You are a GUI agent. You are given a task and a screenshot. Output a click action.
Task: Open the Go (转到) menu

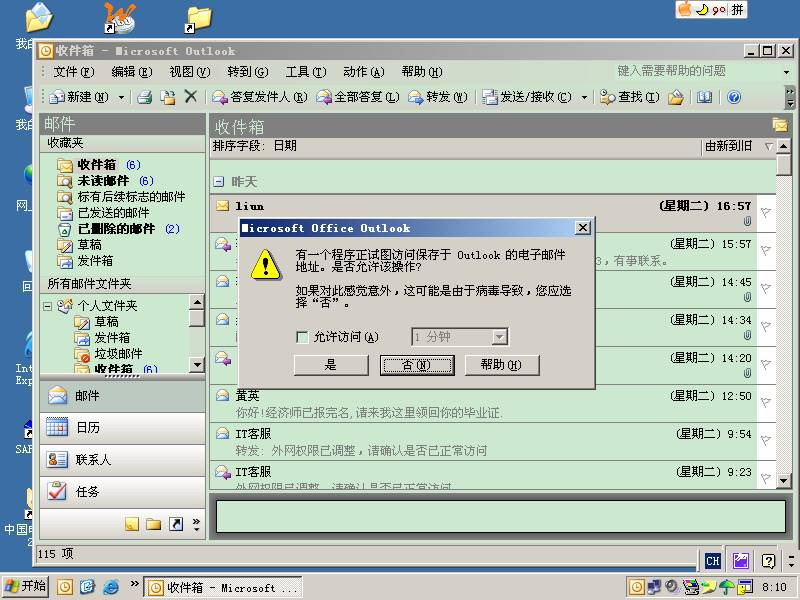[247, 72]
